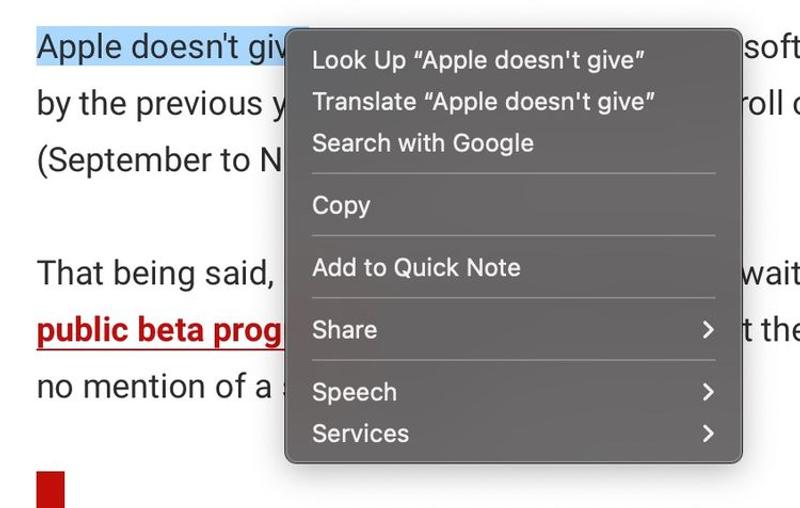Click the "no mention of a" text
Screen dimensions: 800x508
(x=153, y=385)
